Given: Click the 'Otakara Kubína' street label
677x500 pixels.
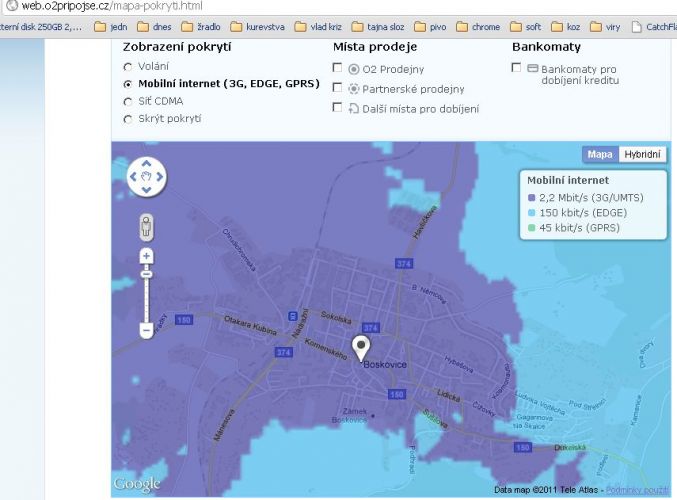Looking at the screenshot, I should [x=250, y=325].
